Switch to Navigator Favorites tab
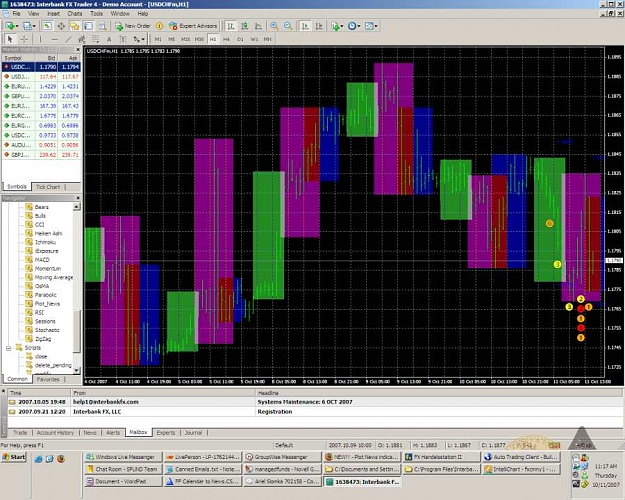 tap(48, 379)
